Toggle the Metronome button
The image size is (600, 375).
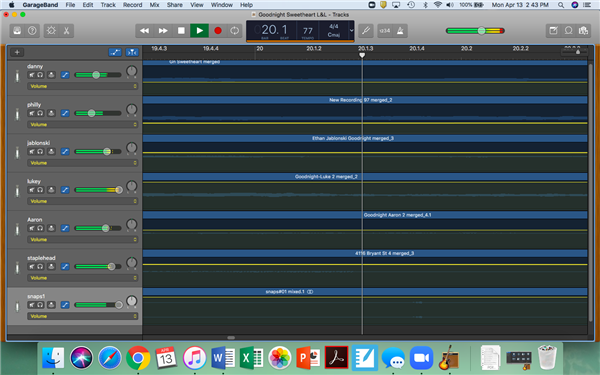[400, 31]
